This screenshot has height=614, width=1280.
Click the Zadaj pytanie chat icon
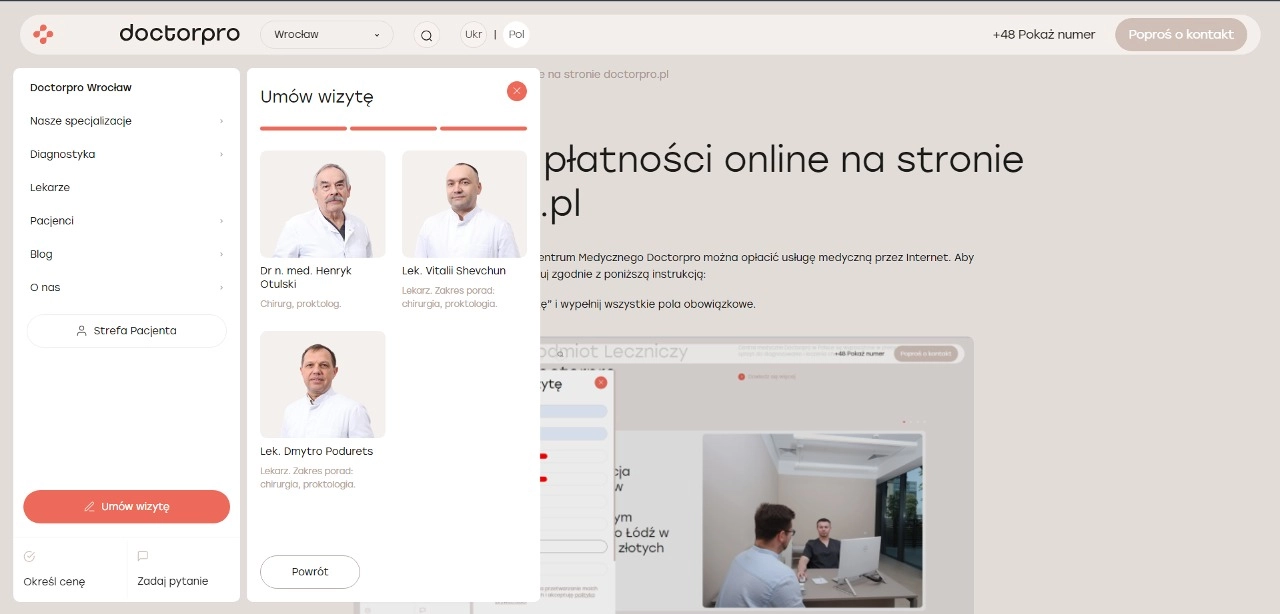[x=143, y=556]
